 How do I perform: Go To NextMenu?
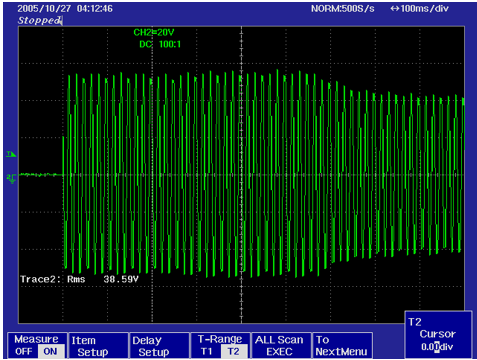[342, 346]
